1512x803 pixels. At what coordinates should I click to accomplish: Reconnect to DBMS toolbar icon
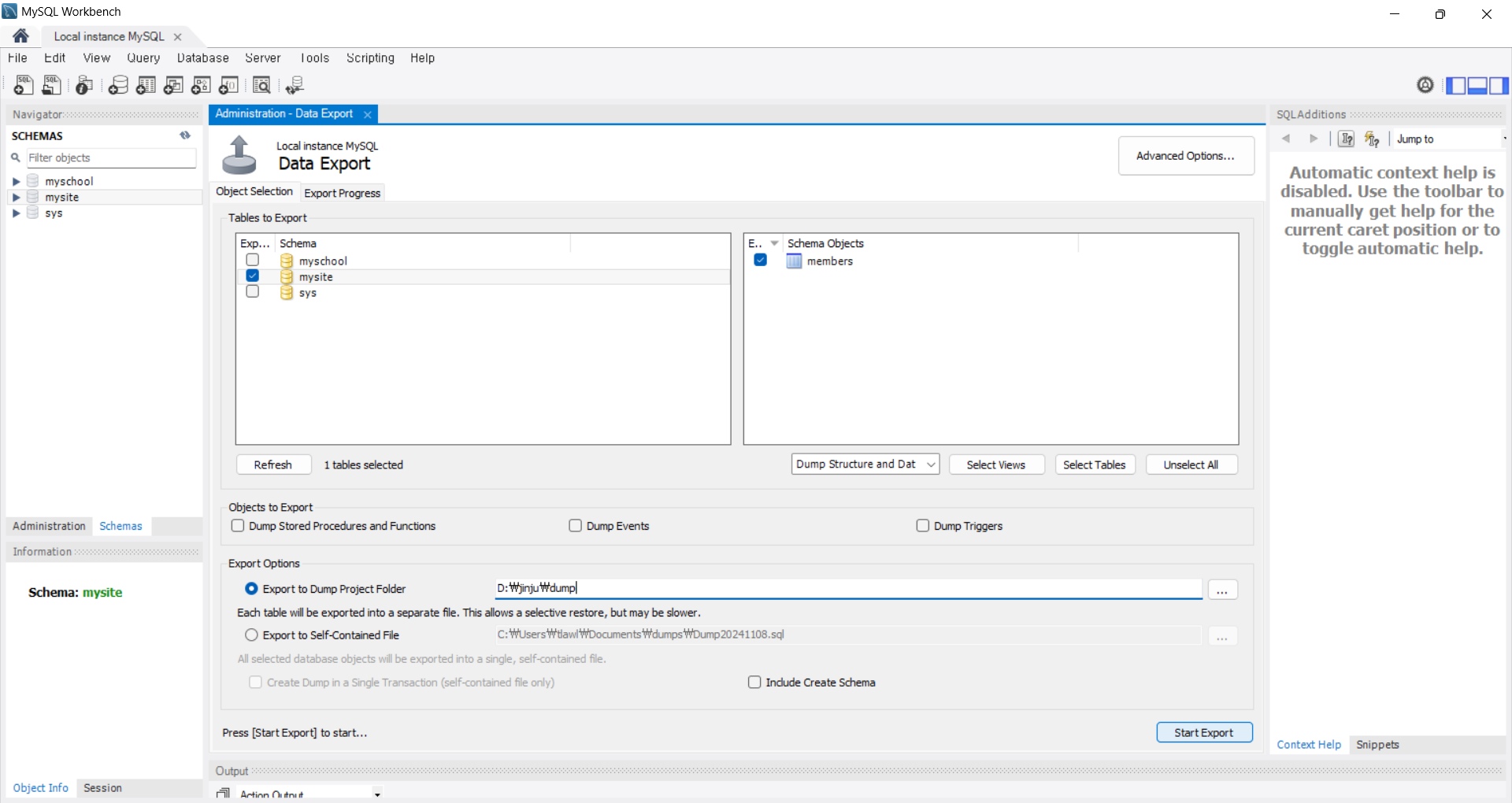point(295,85)
